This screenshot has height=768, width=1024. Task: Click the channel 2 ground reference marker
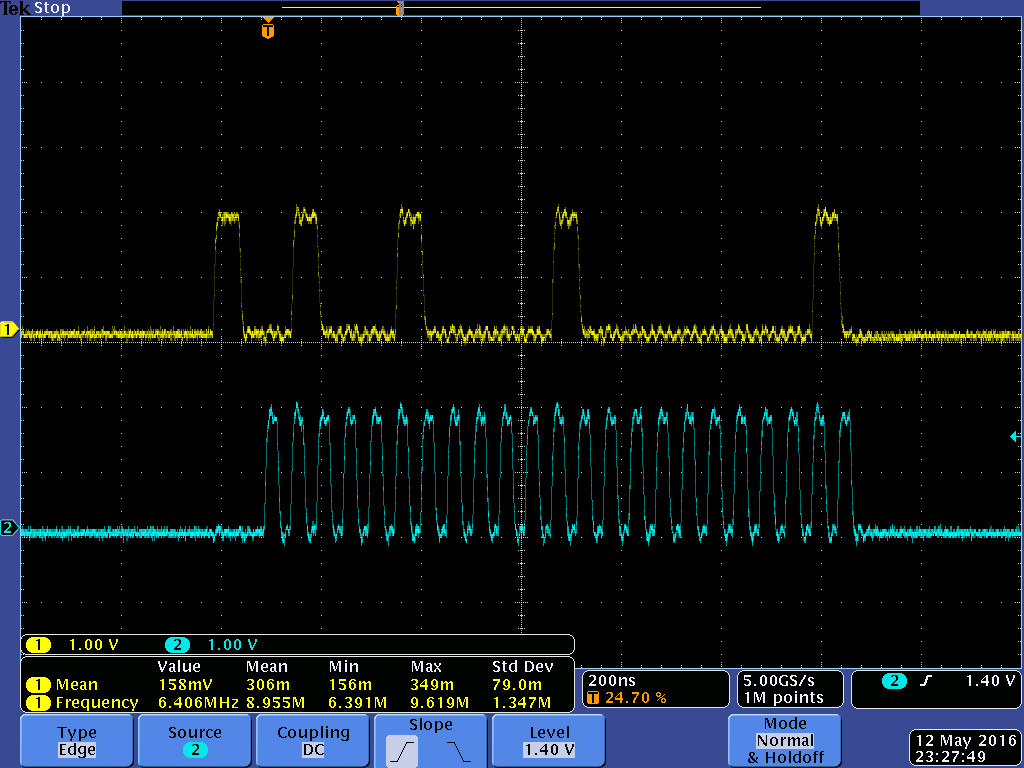tap(9, 528)
